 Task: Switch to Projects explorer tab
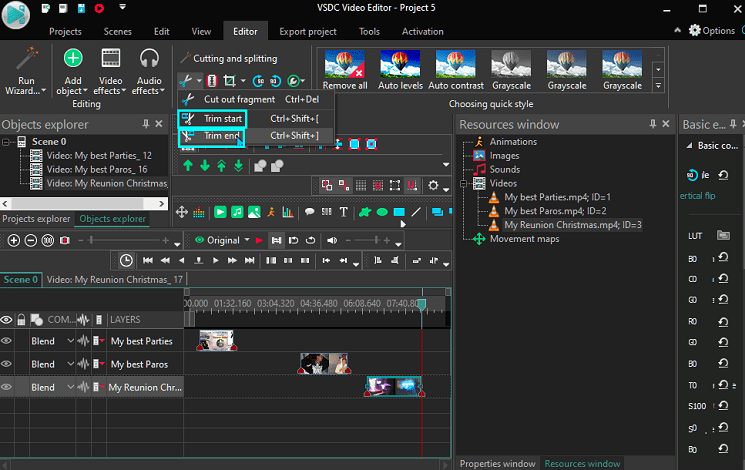pyautogui.click(x=36, y=219)
